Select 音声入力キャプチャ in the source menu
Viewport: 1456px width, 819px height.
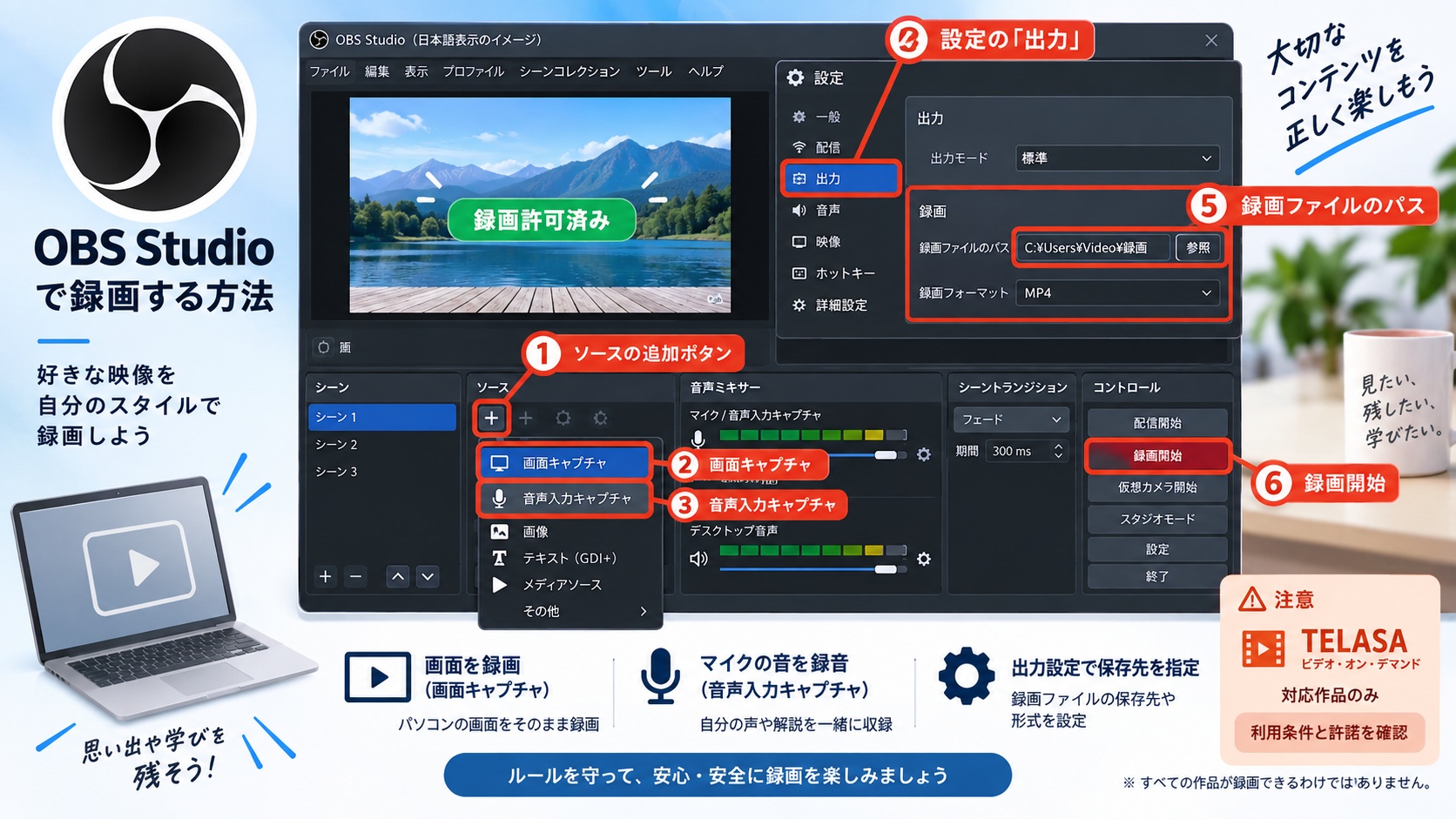(564, 499)
